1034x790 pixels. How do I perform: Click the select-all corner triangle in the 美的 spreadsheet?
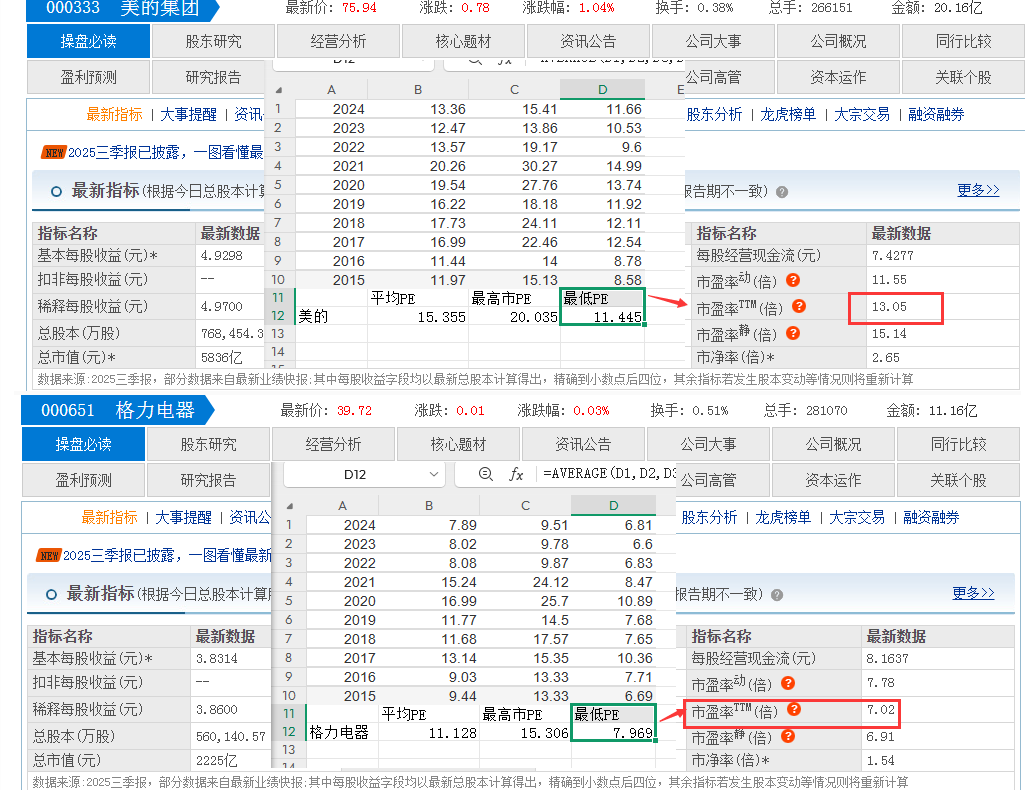click(279, 90)
